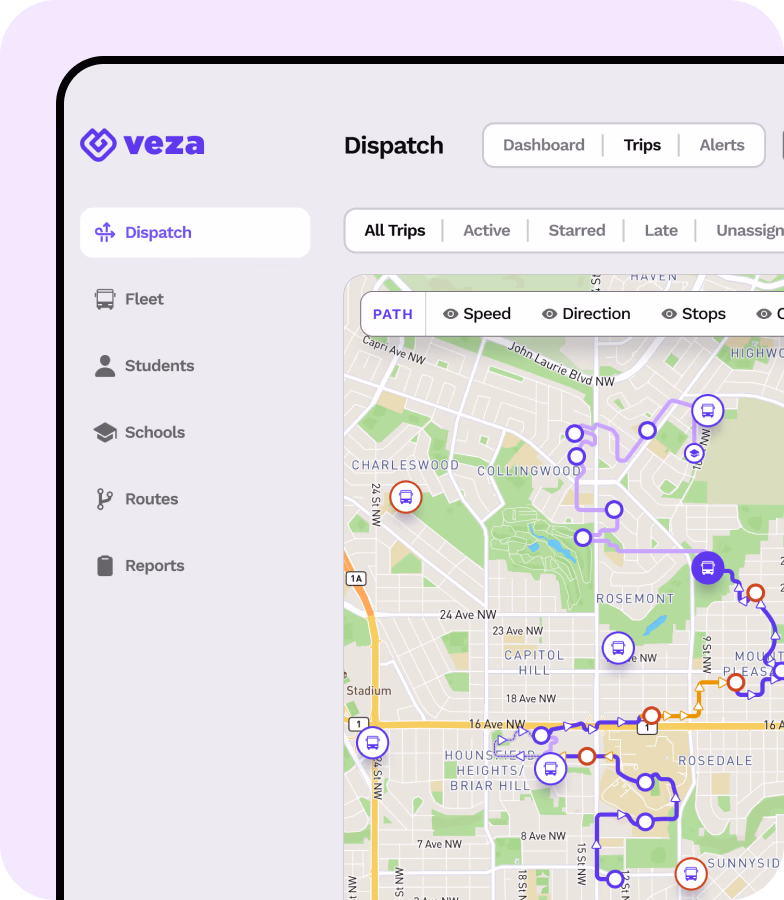Select the Trips tab
This screenshot has width=784, height=900.
642,145
